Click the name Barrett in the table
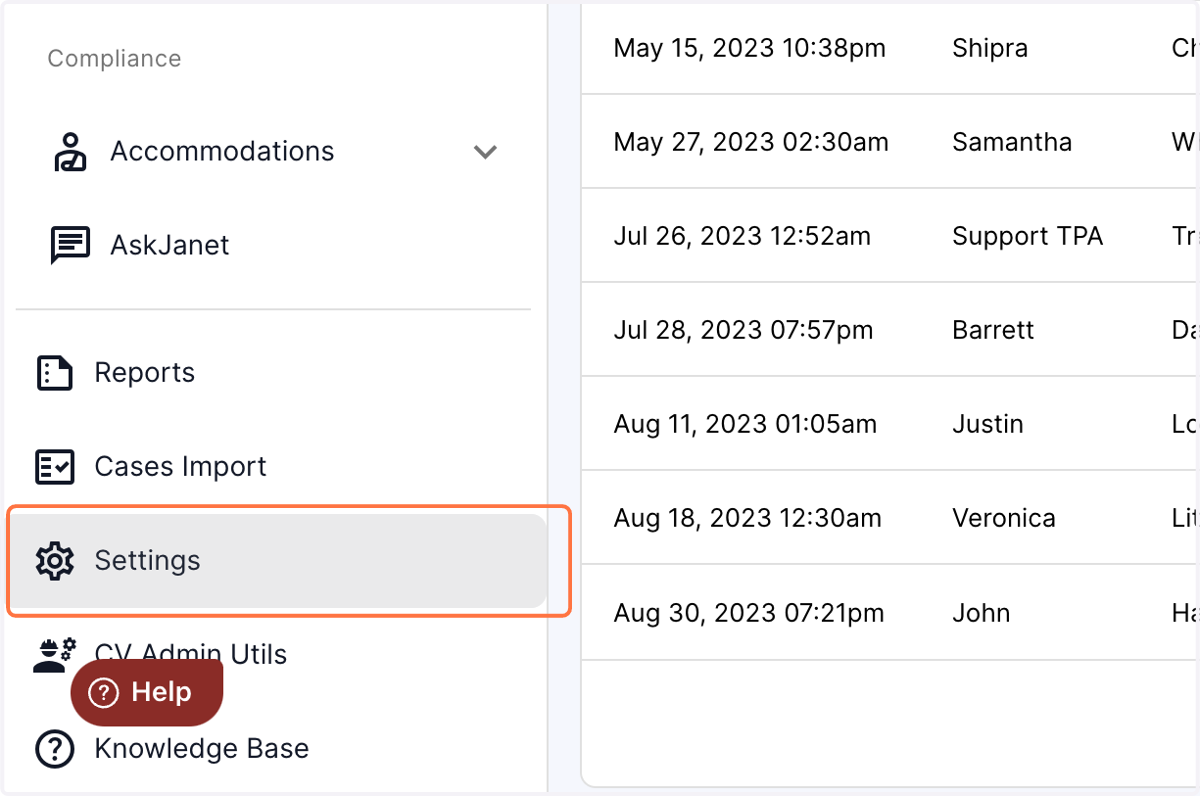Screen dimensions: 1200x796 click(993, 330)
